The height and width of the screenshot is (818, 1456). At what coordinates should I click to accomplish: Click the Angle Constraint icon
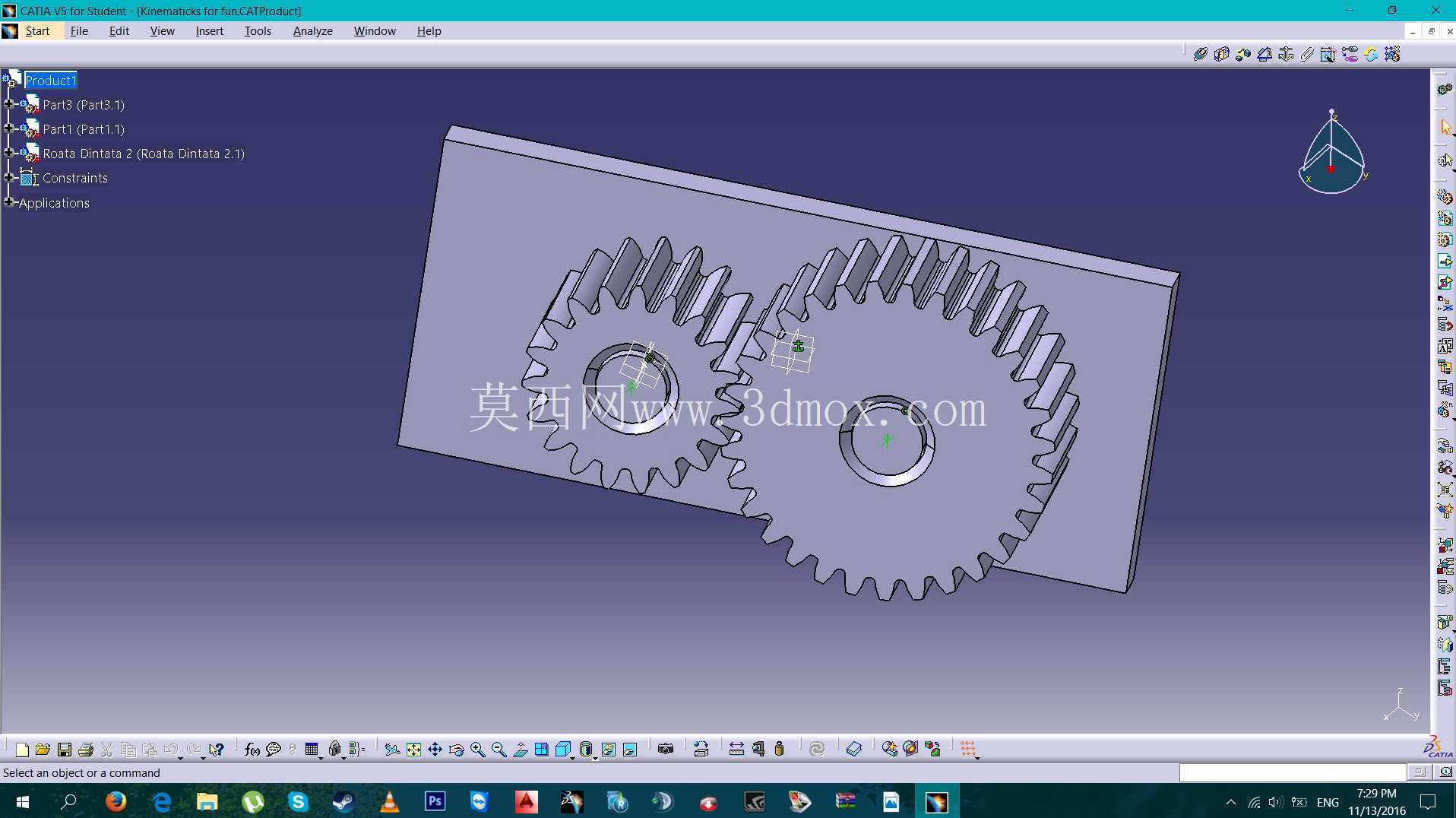point(1265,54)
